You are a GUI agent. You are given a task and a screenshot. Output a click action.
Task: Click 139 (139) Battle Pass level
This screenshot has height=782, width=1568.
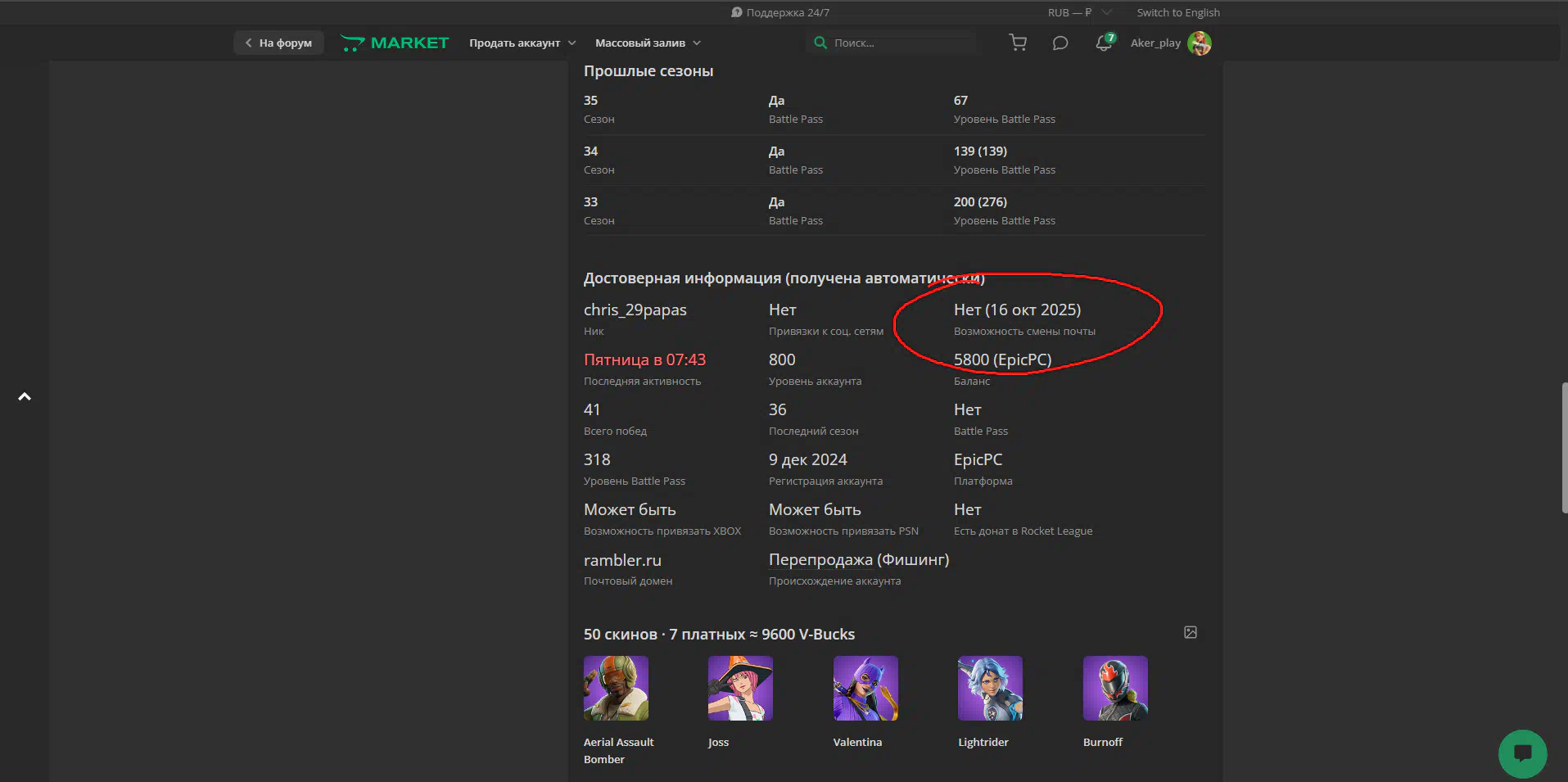(980, 151)
